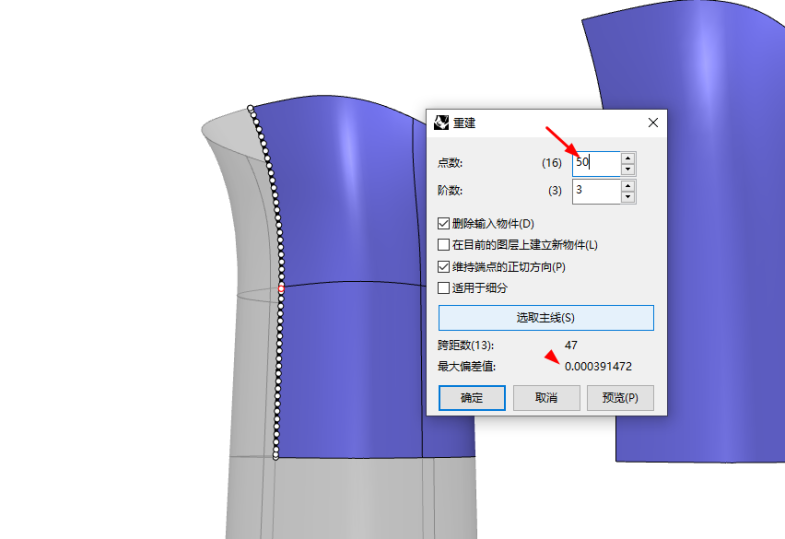Click the 点数 input field
The width and height of the screenshot is (785, 539).
pyautogui.click(x=596, y=163)
